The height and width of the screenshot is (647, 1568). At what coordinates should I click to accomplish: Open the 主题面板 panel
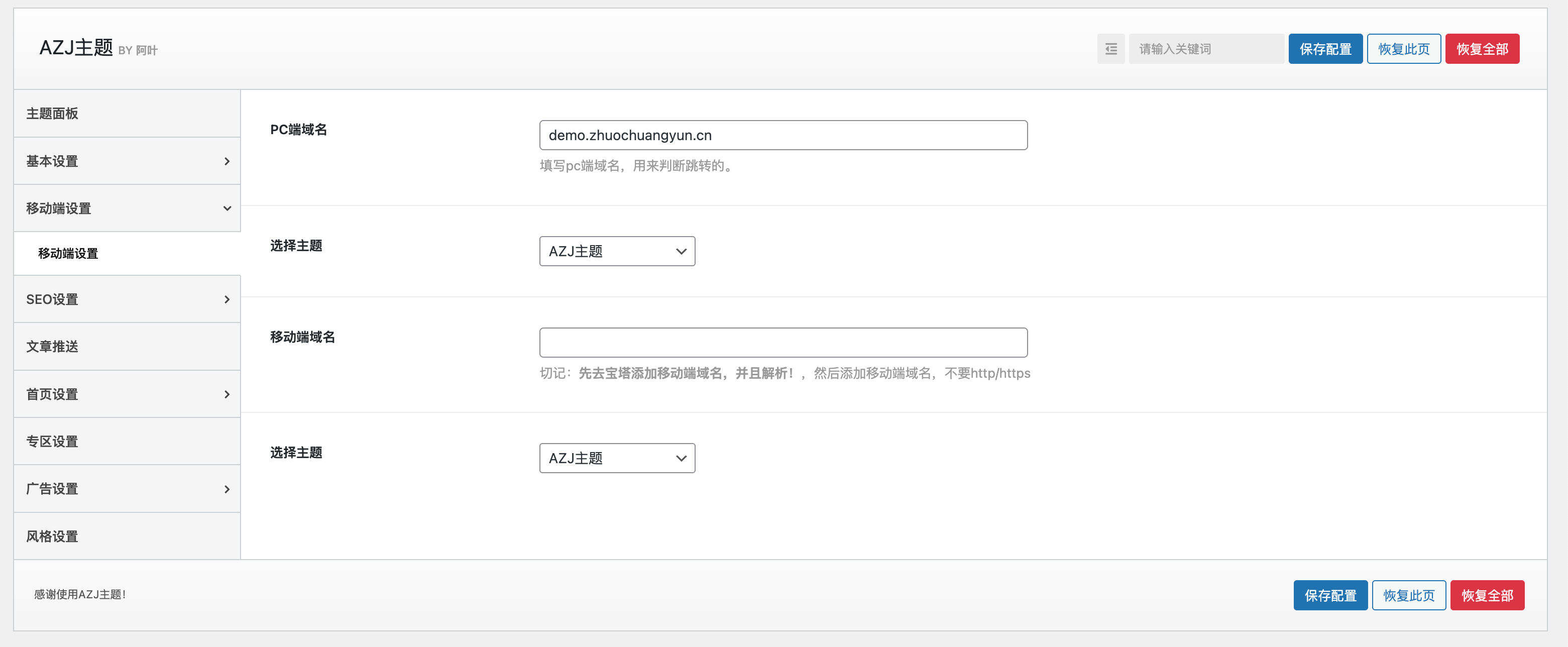click(126, 113)
